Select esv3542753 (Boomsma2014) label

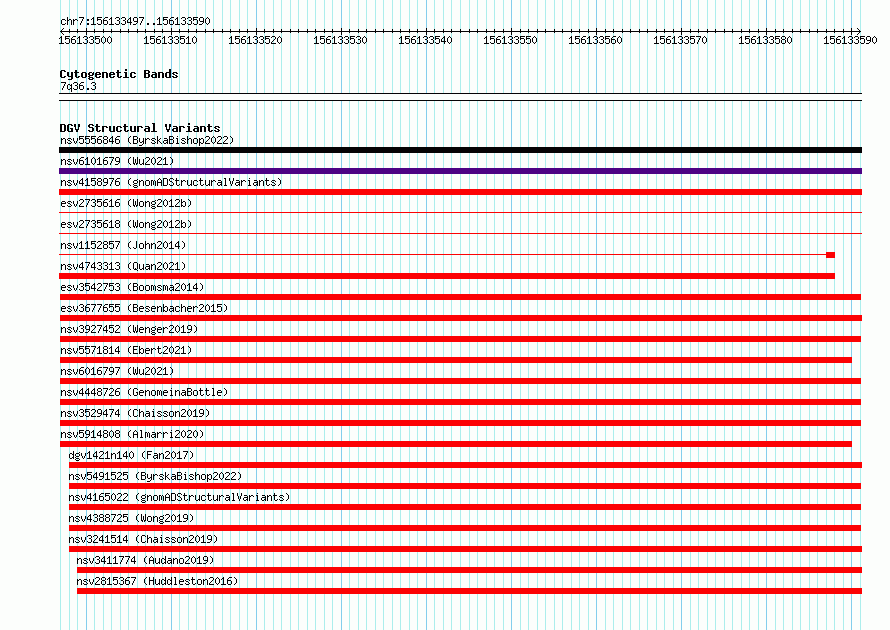[132, 287]
